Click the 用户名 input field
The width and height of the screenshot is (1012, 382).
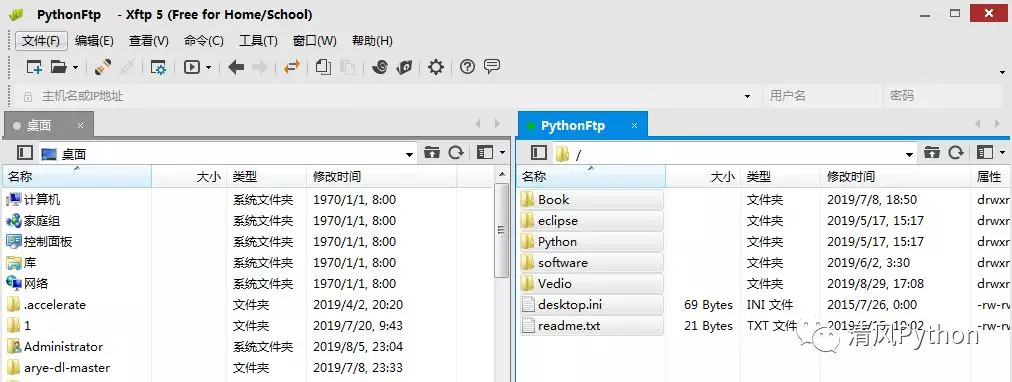(x=822, y=96)
